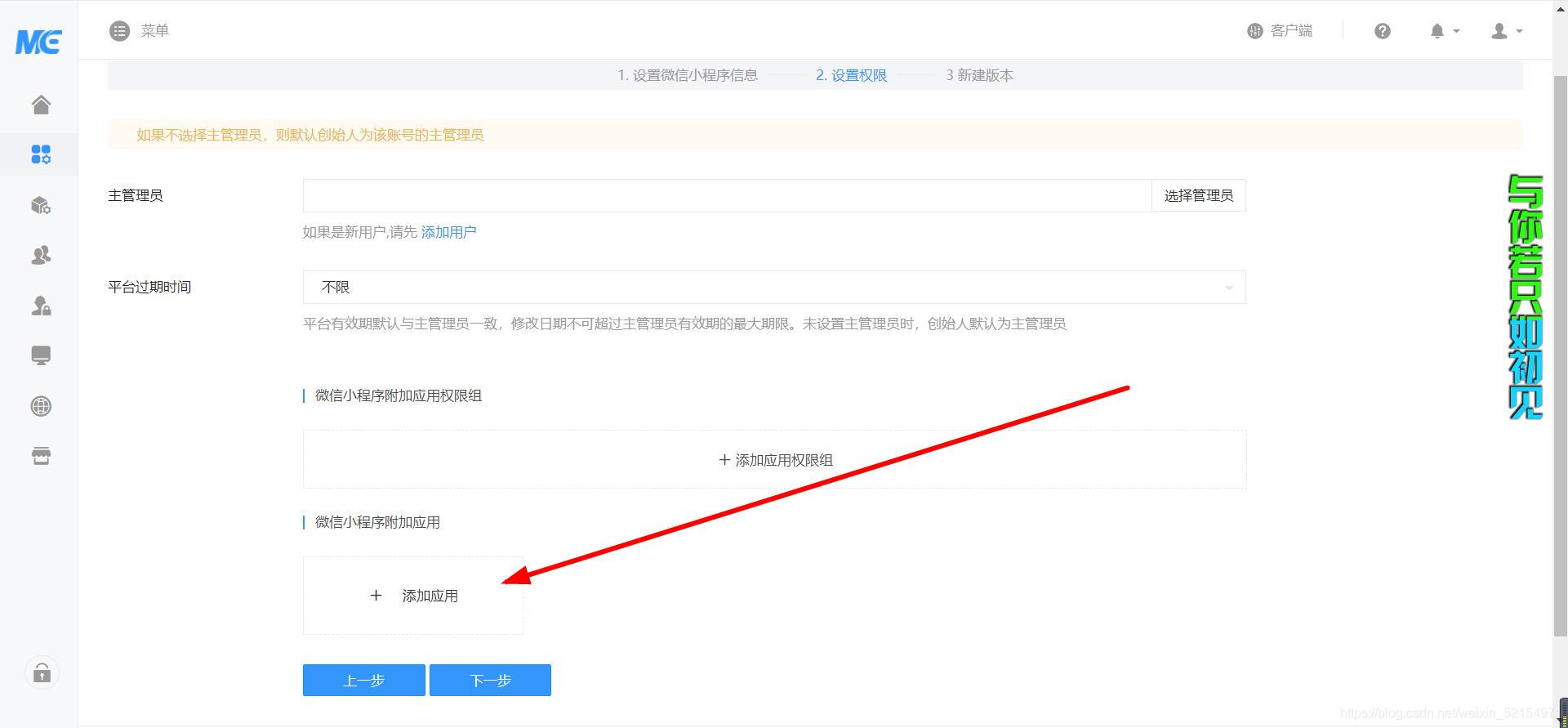Open the 客户端 client link
The width and height of the screenshot is (1568, 728).
[x=1280, y=31]
